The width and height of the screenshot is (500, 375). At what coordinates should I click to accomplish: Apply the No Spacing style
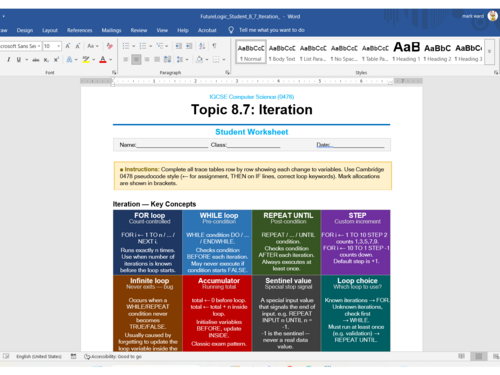click(344, 52)
